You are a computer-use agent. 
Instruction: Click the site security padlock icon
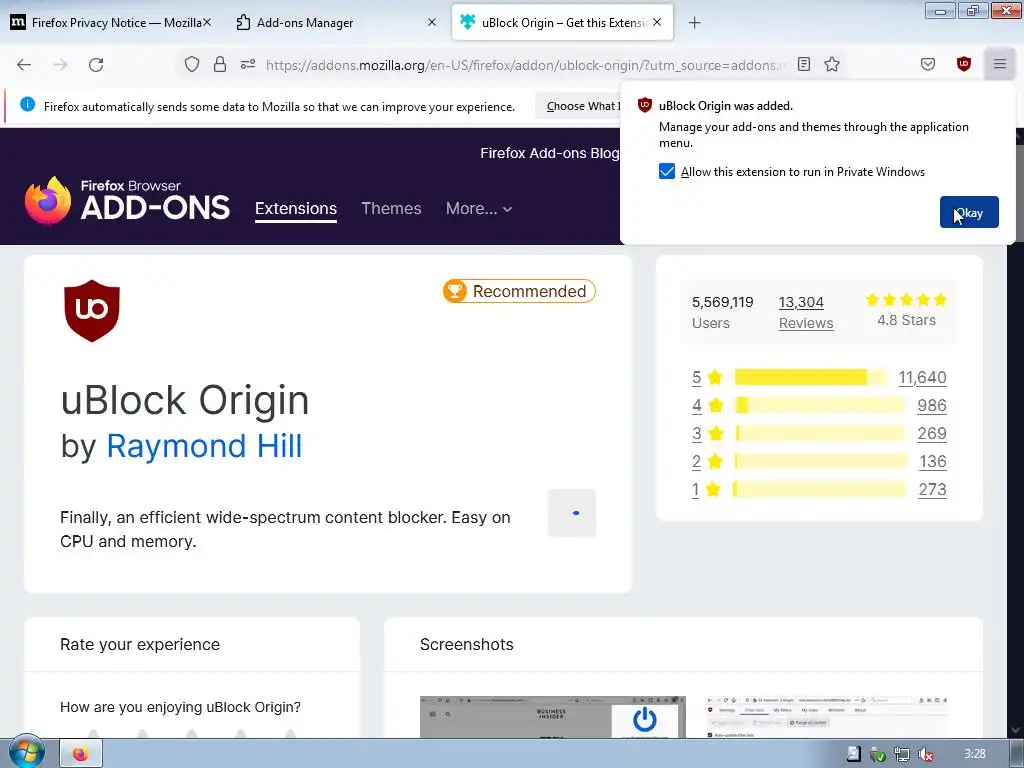[x=220, y=64]
